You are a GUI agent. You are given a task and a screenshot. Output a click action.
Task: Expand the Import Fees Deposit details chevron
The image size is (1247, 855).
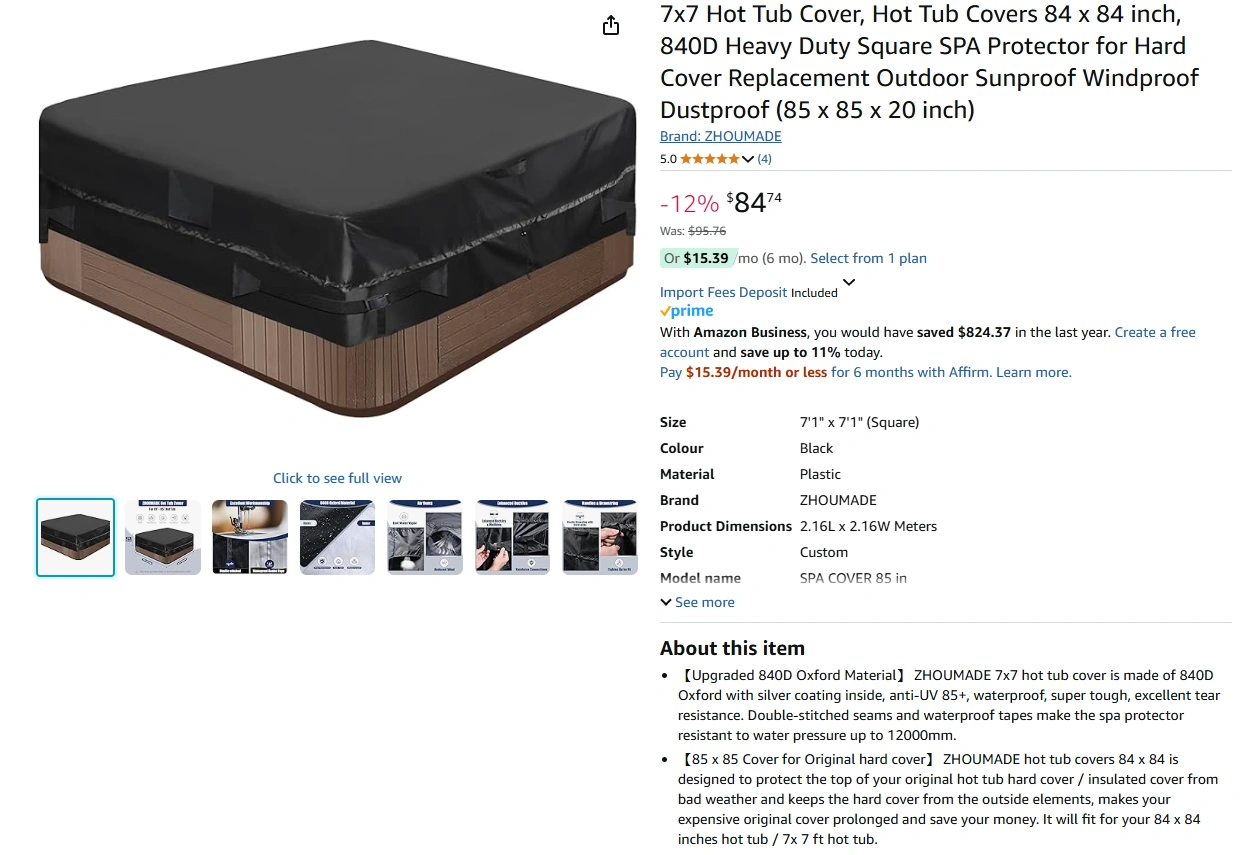pyautogui.click(x=849, y=283)
